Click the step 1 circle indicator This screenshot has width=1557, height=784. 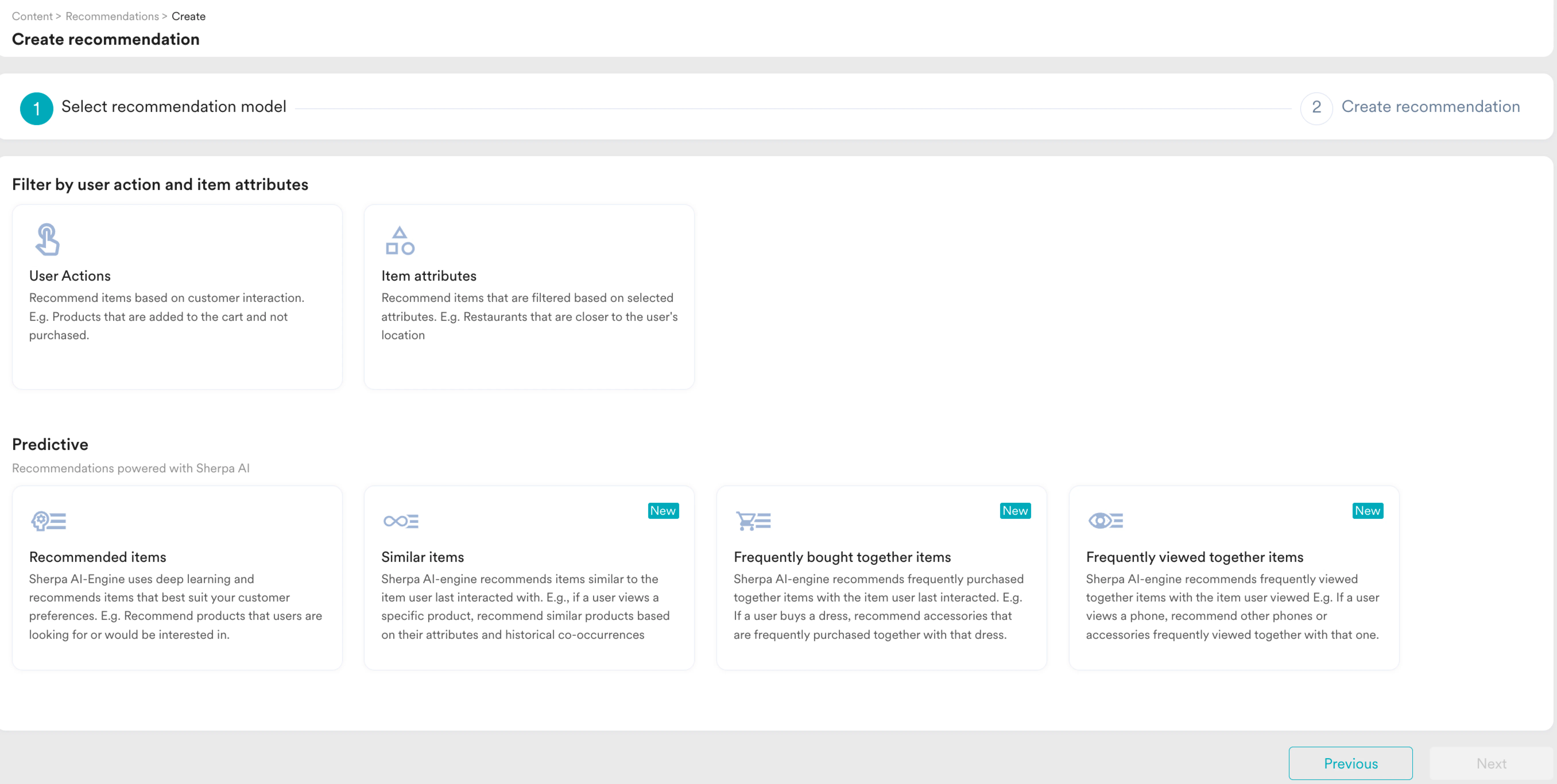point(36,109)
